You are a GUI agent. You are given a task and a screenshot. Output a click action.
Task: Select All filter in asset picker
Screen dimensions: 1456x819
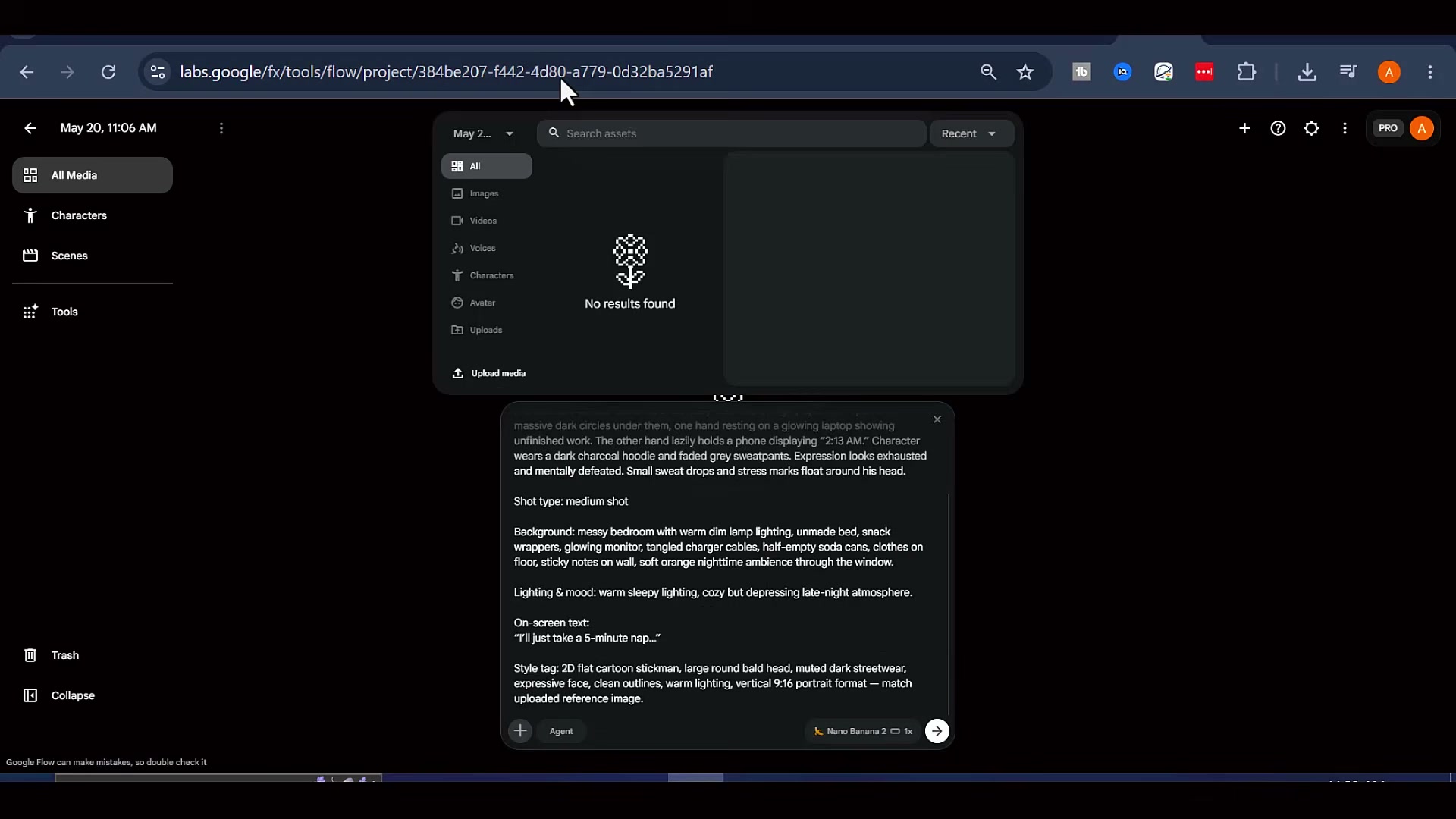point(487,166)
